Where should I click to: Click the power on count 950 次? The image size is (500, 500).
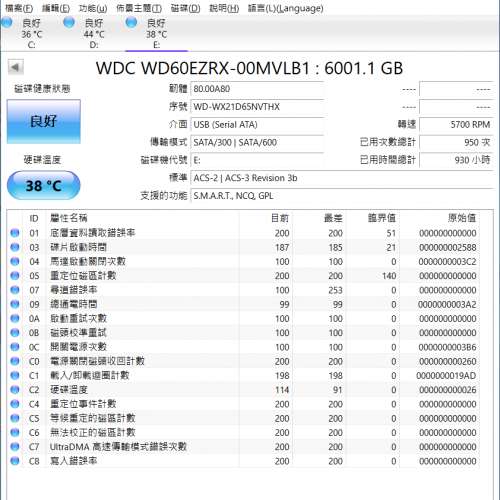coord(456,142)
